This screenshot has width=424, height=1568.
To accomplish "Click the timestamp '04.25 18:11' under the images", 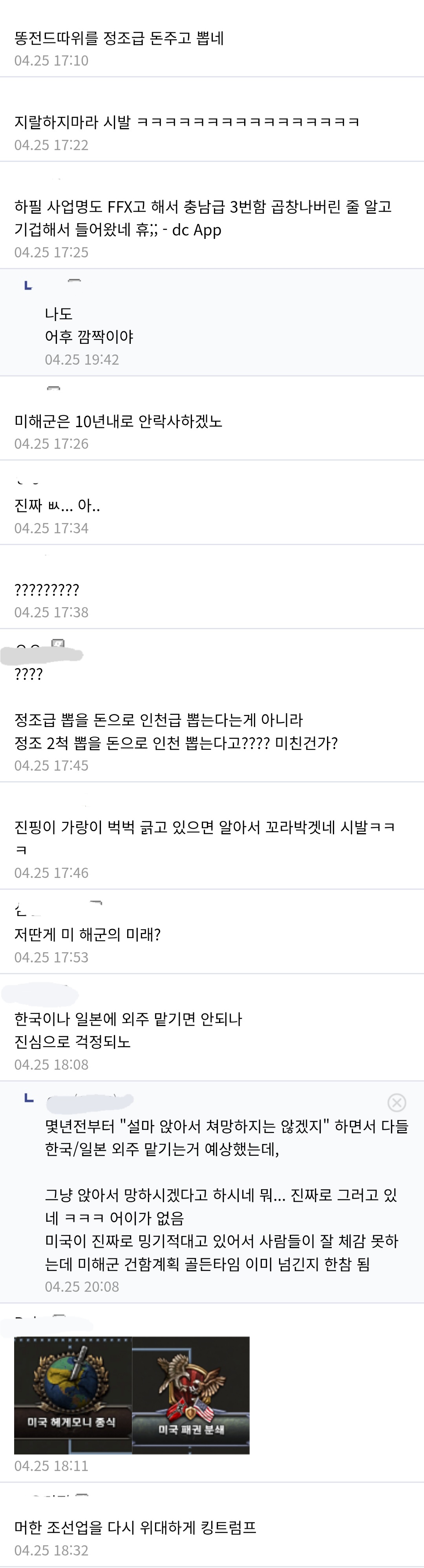I will point(51,1465).
